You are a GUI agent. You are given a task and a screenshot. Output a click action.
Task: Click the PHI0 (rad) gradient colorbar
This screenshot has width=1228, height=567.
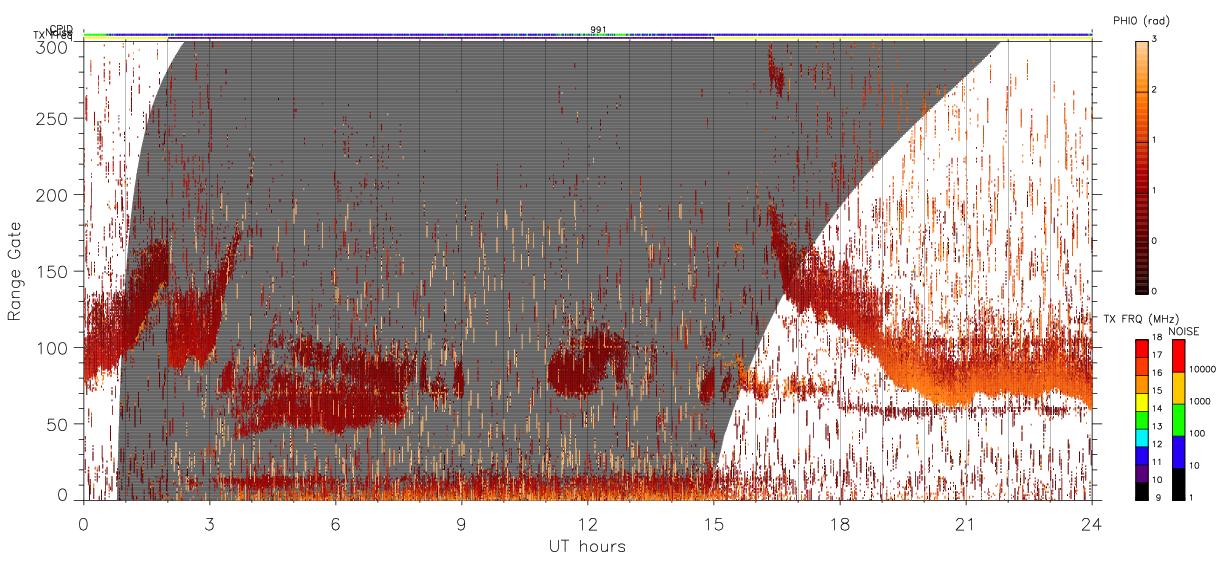1141,166
